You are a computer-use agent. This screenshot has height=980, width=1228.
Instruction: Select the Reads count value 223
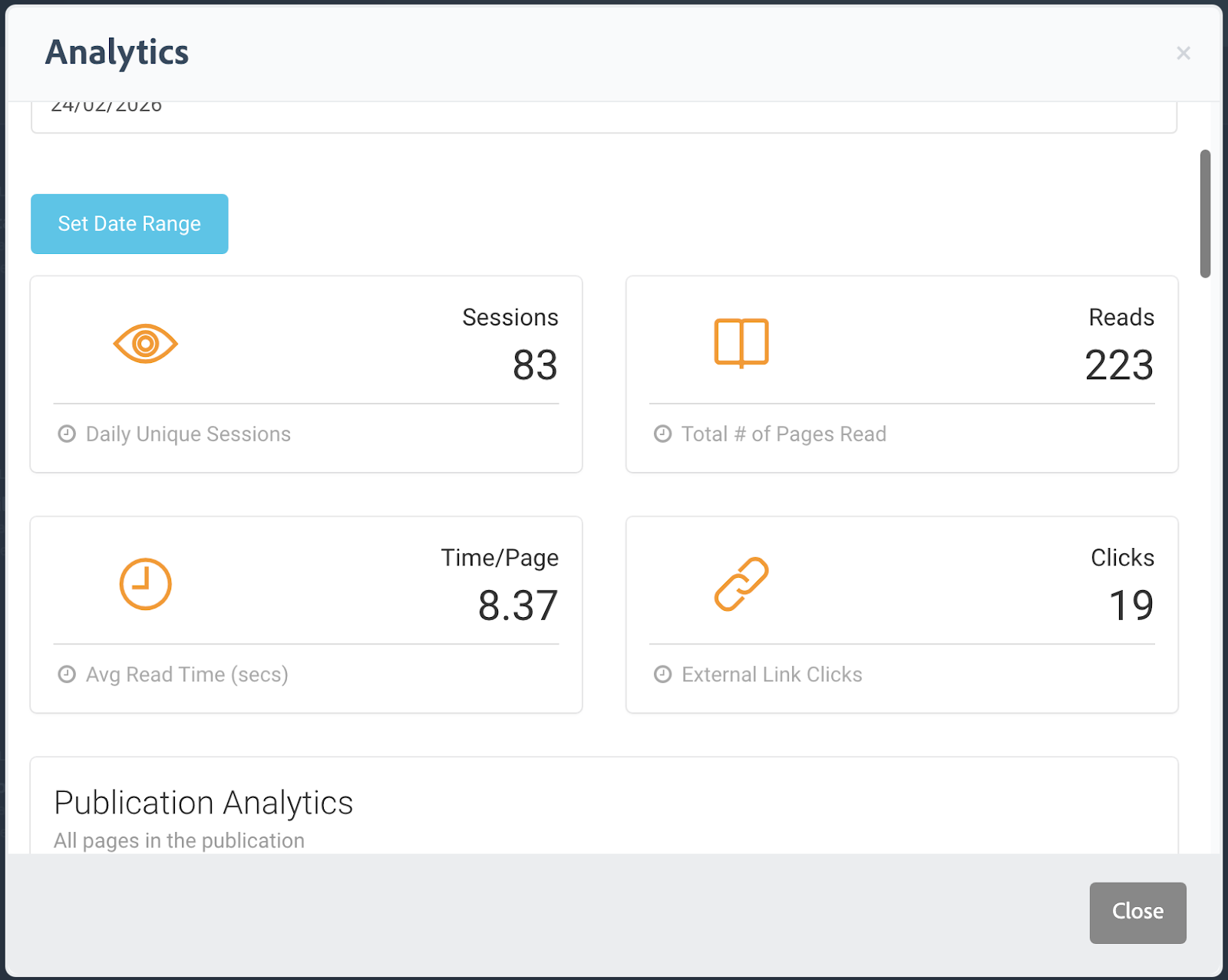tap(1118, 365)
